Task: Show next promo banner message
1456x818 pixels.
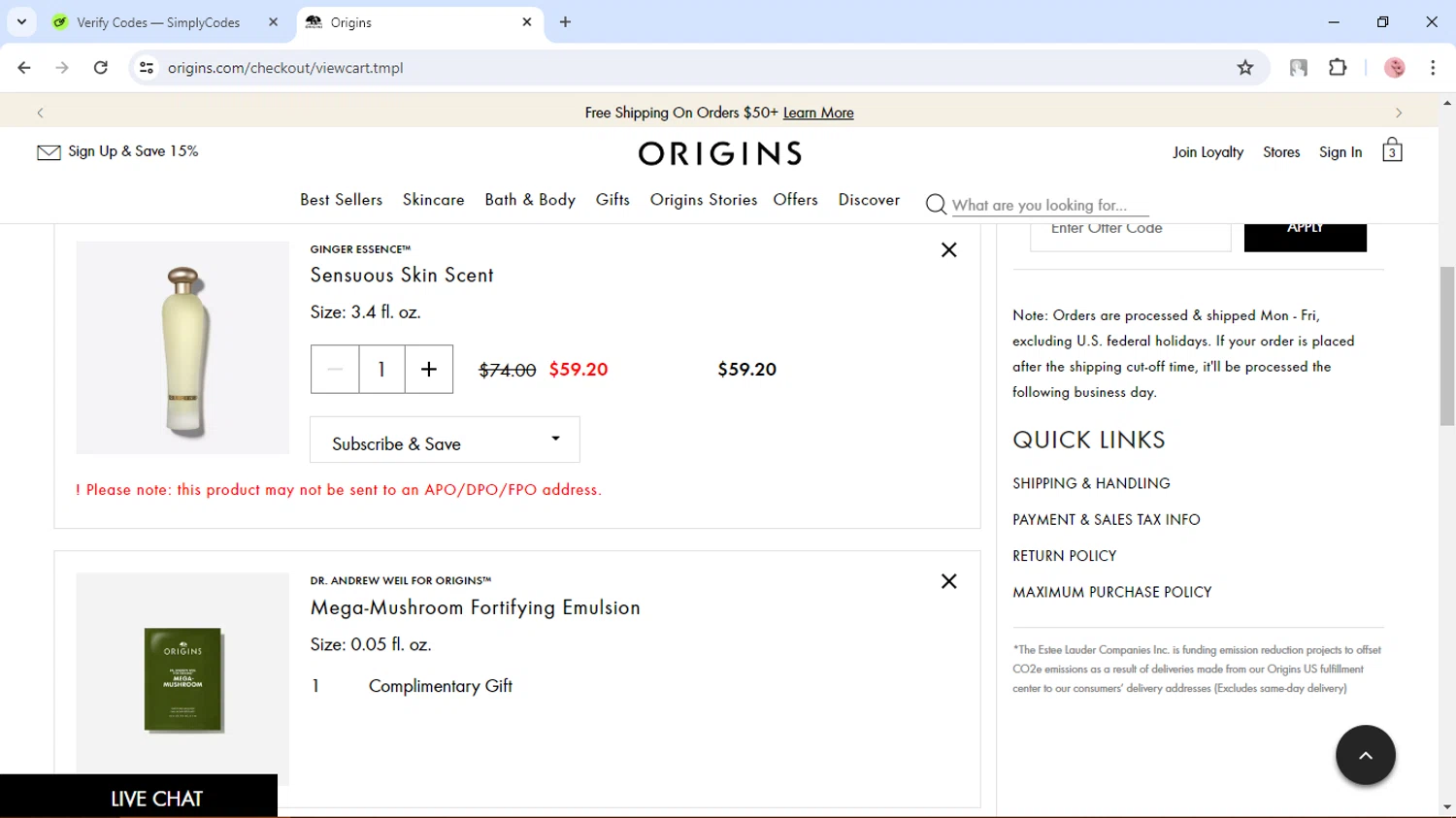Action: [x=1399, y=113]
